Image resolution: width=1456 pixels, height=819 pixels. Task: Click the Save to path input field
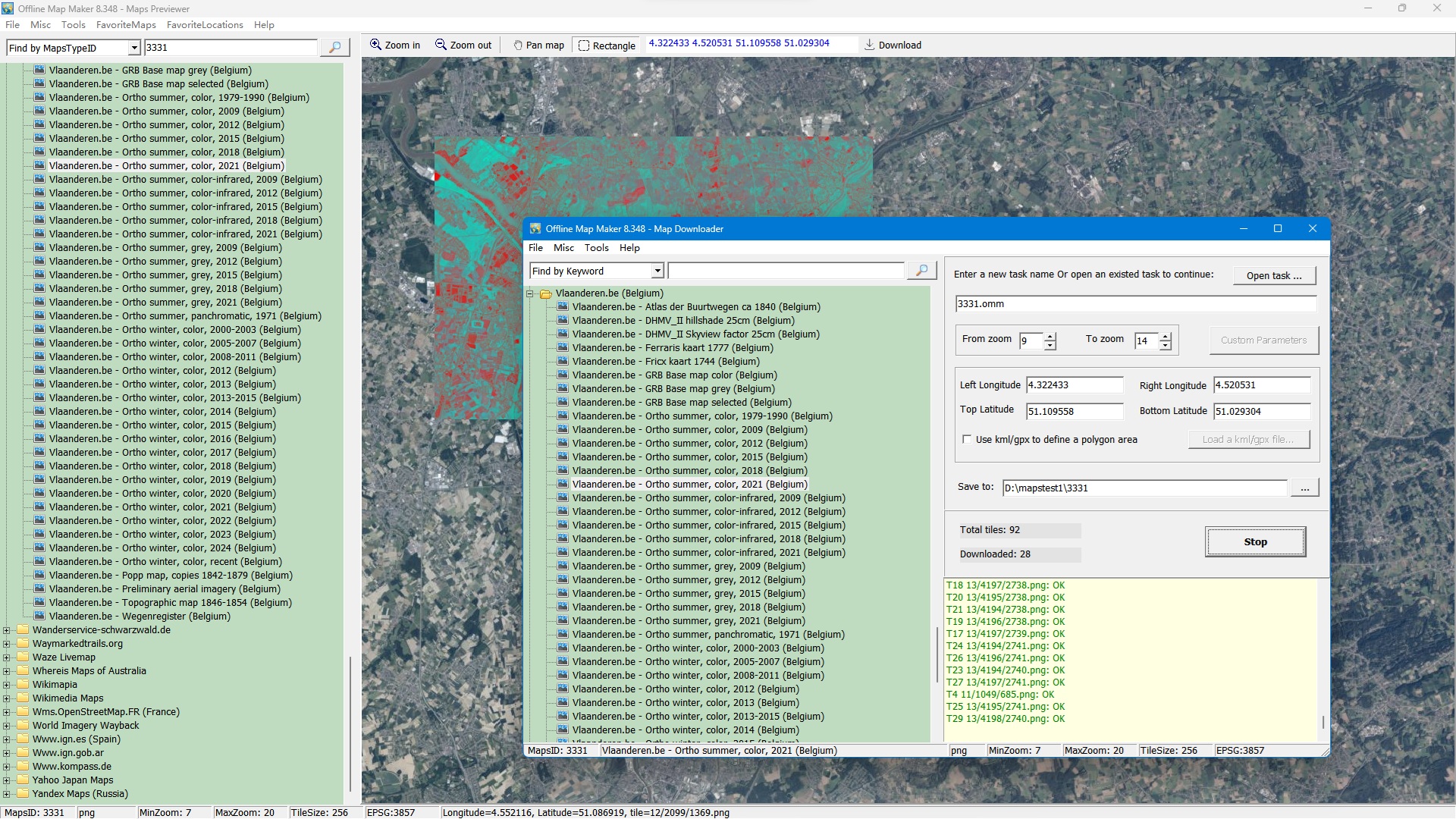[1144, 488]
